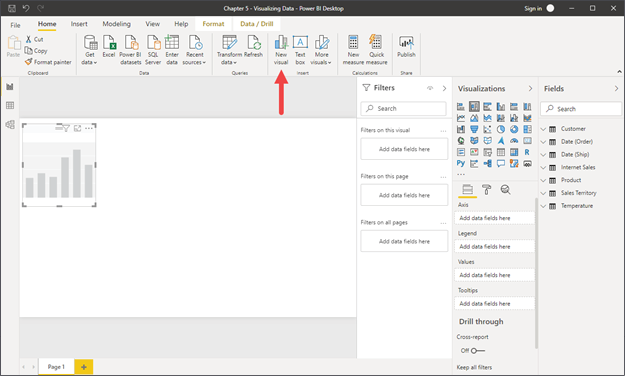Expand the Temperature table in Fields
This screenshot has width=625, height=376.
point(543,206)
